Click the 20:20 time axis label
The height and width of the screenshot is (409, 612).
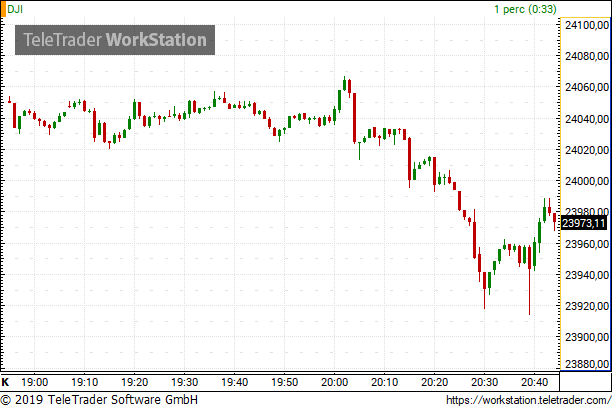(x=434, y=382)
